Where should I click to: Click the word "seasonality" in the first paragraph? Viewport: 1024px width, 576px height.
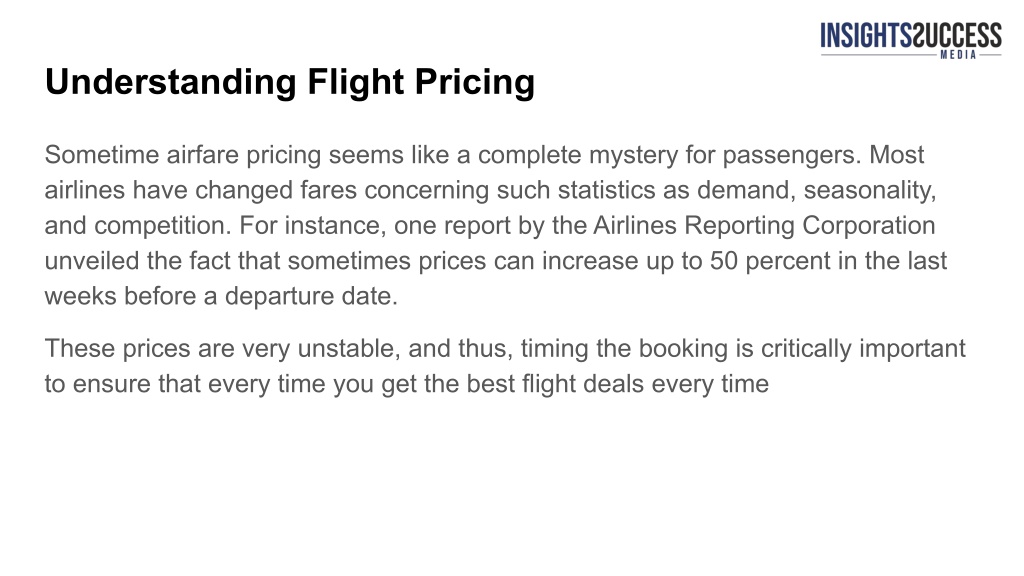pos(869,190)
